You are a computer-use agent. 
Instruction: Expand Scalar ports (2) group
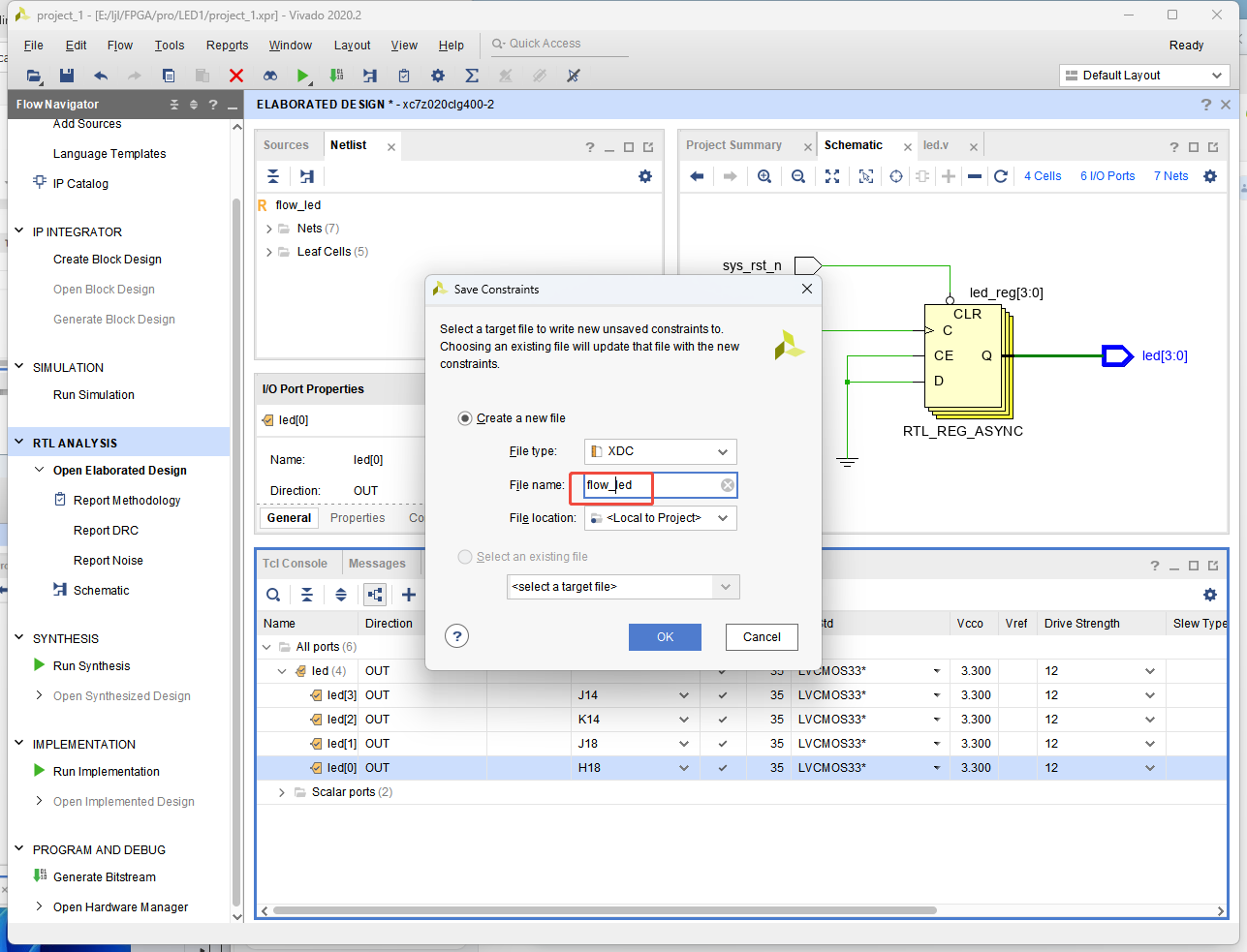(x=283, y=792)
